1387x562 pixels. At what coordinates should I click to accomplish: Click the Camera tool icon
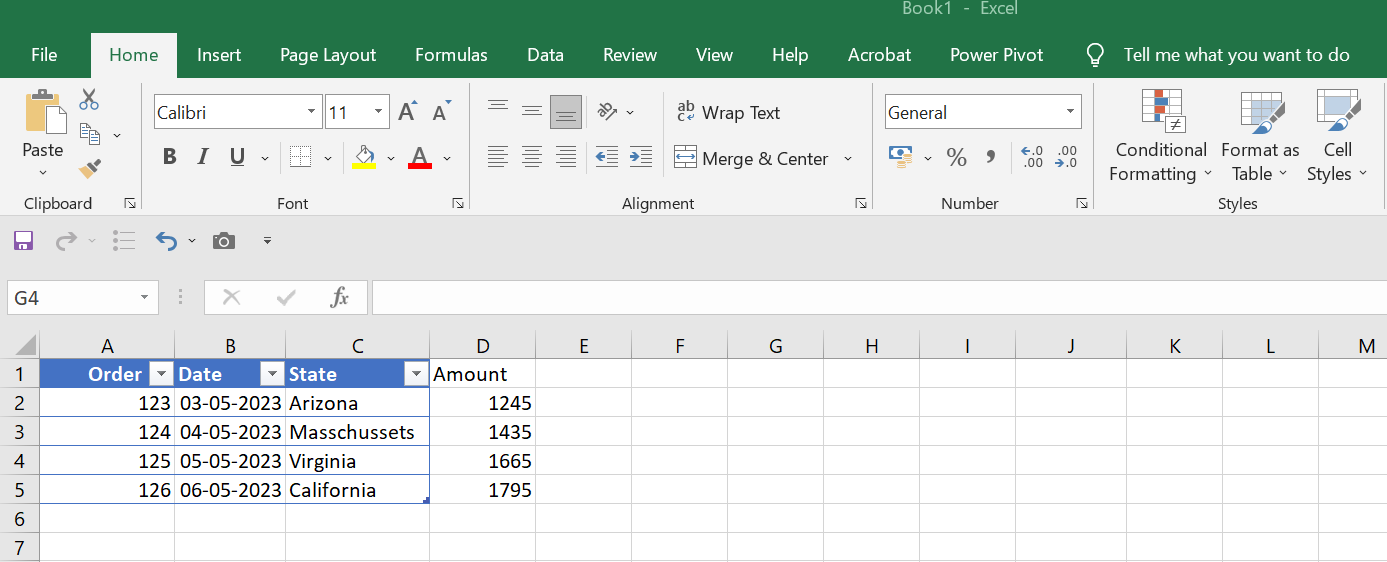click(x=224, y=241)
